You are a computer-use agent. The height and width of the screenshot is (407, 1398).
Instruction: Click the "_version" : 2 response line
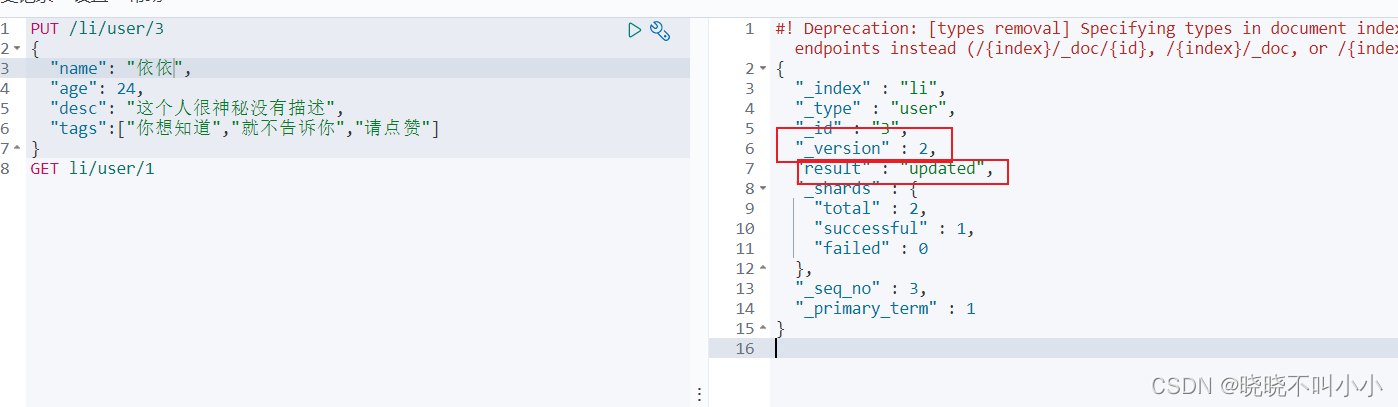[x=866, y=149]
